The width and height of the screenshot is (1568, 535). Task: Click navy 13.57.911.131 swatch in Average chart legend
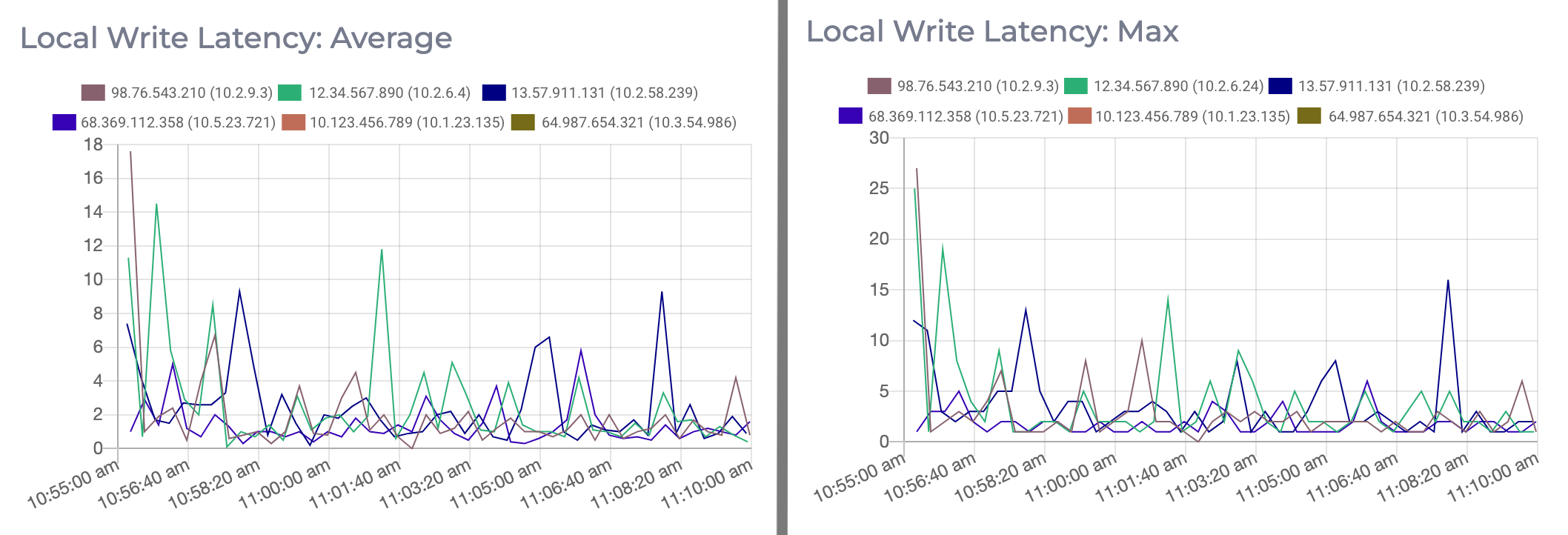click(x=494, y=93)
